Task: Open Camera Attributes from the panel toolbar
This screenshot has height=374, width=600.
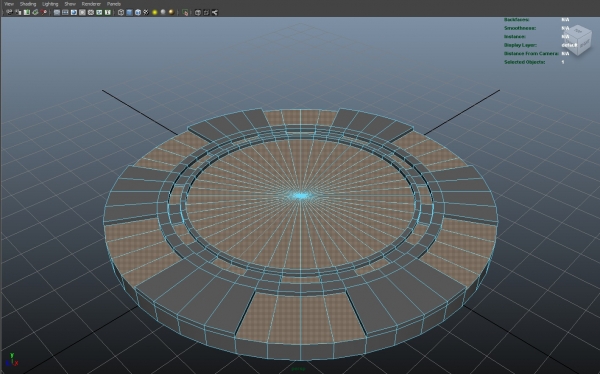Action: (x=18, y=12)
